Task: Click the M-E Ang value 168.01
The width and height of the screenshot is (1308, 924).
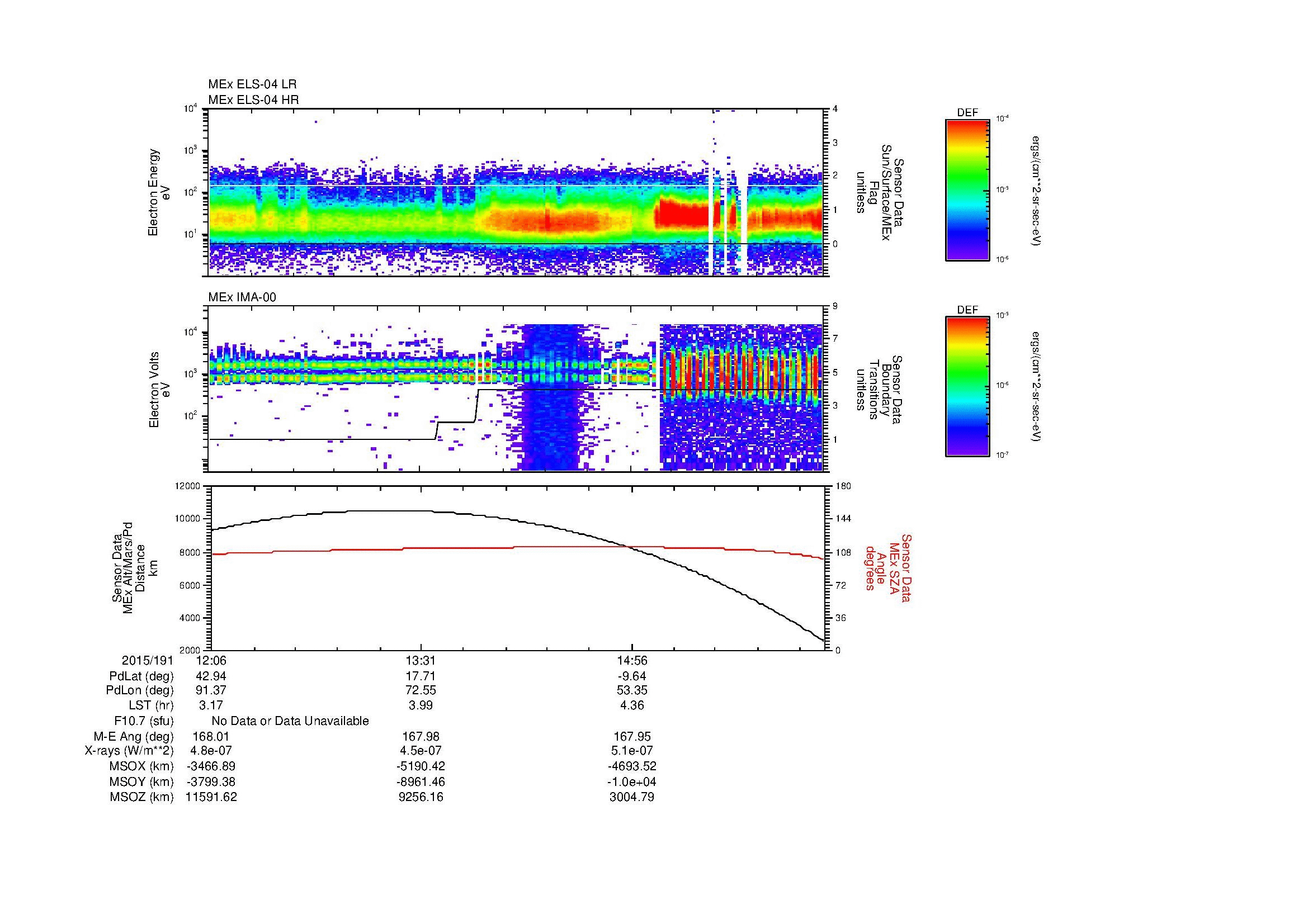Action: pyautogui.click(x=211, y=737)
